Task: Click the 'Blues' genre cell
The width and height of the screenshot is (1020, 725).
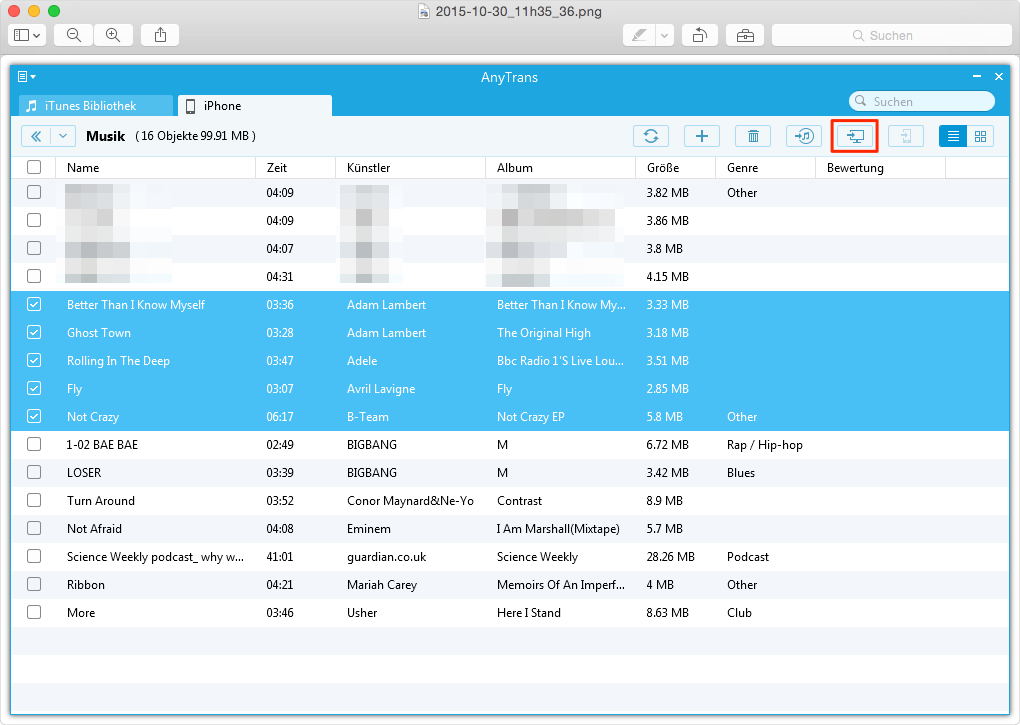Action: pyautogui.click(x=740, y=473)
